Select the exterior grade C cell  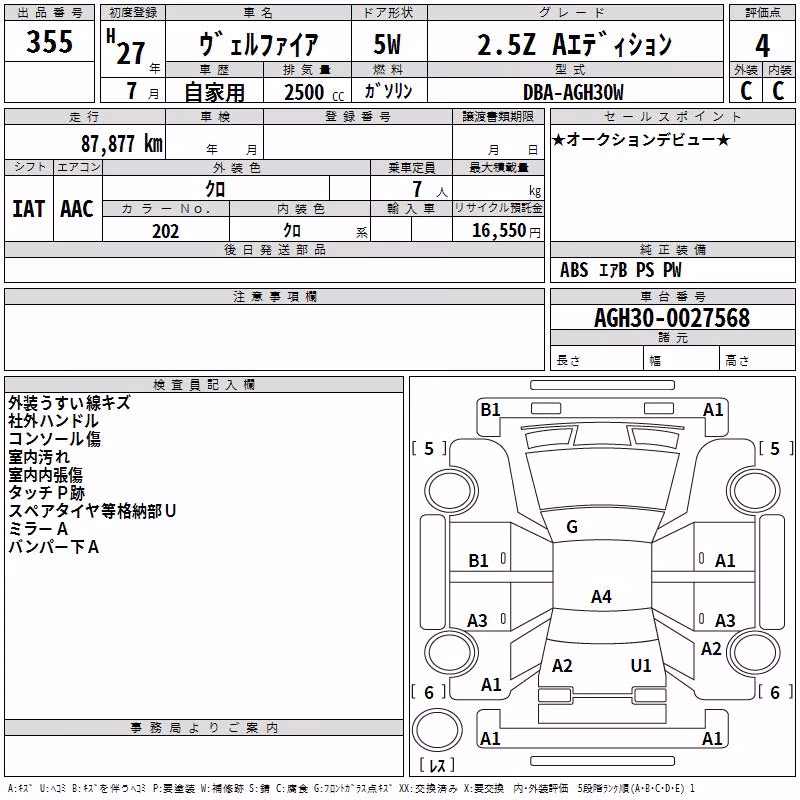coord(746,91)
